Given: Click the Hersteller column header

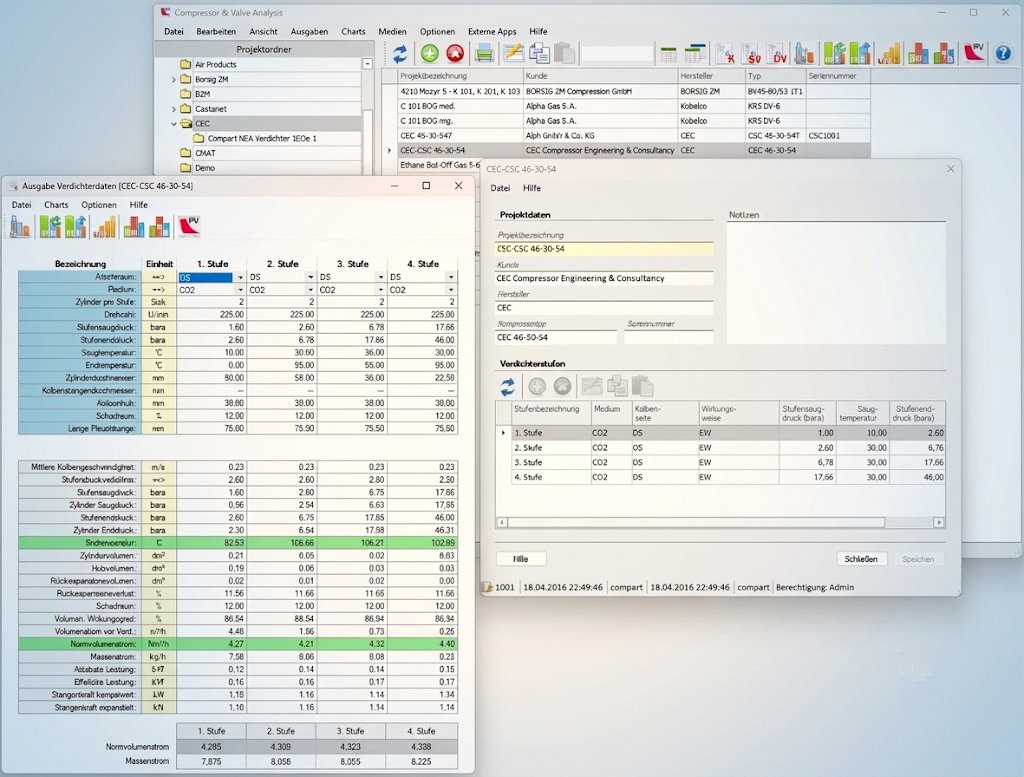Looking at the screenshot, I should [711, 76].
